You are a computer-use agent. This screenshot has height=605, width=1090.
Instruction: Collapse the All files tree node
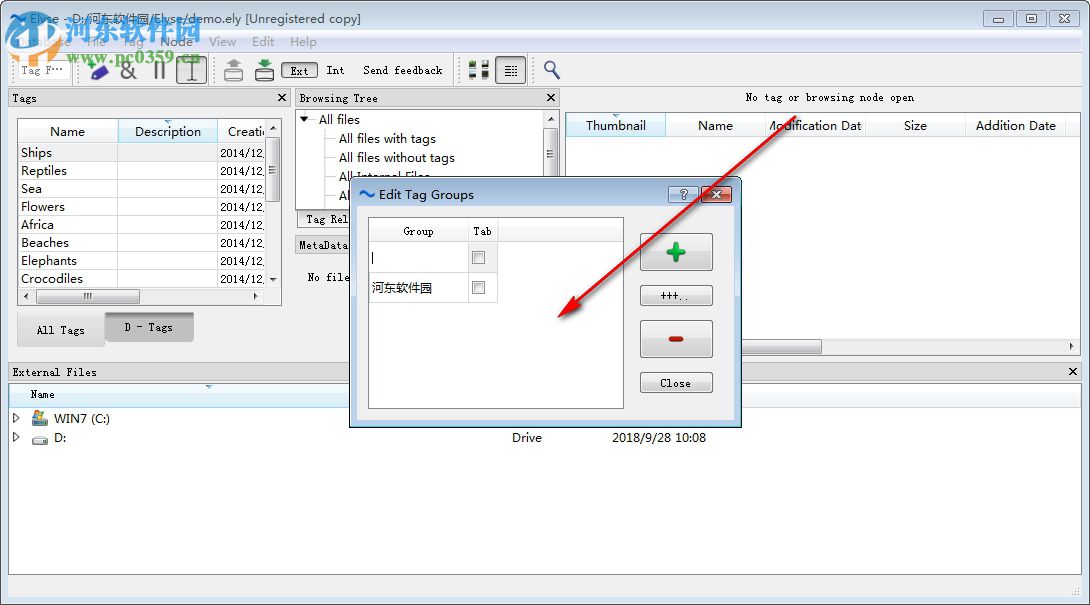tap(304, 119)
